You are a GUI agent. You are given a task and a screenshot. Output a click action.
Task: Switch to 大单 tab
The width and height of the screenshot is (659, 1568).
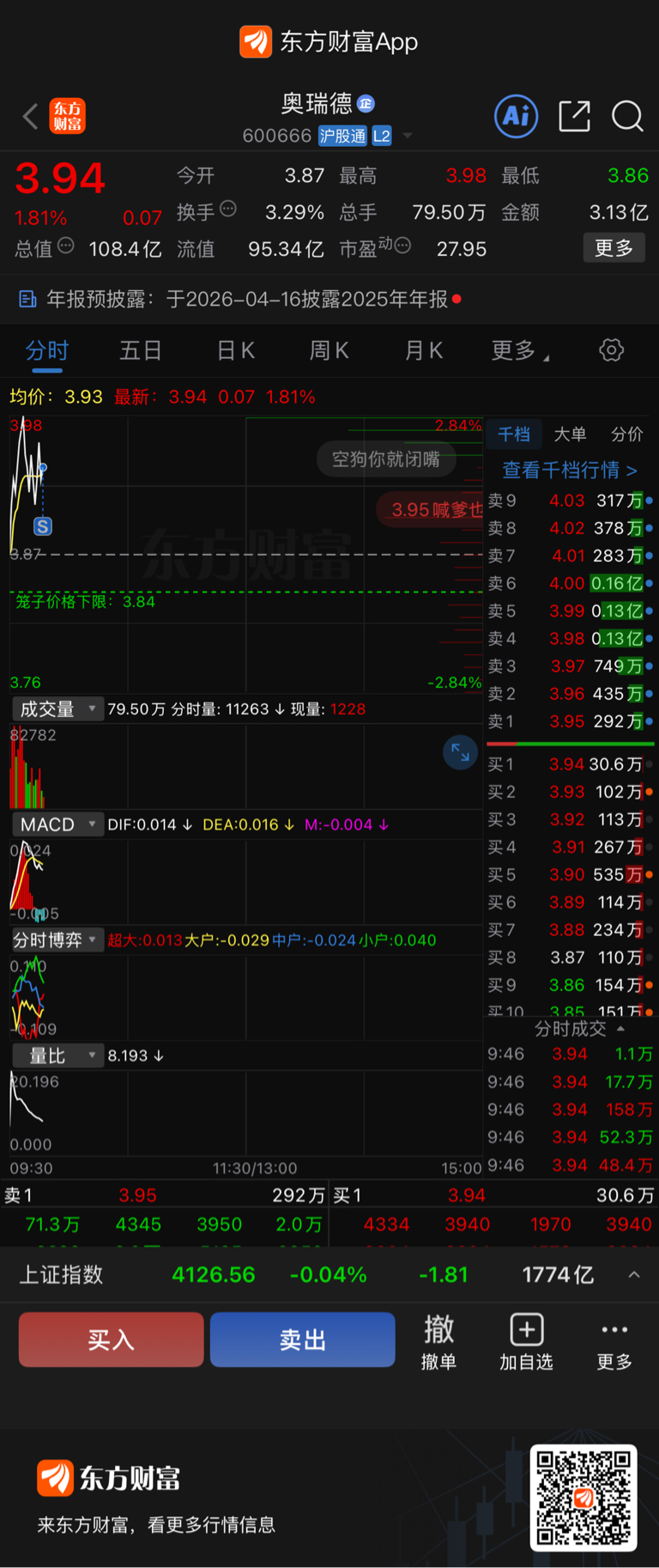point(570,435)
